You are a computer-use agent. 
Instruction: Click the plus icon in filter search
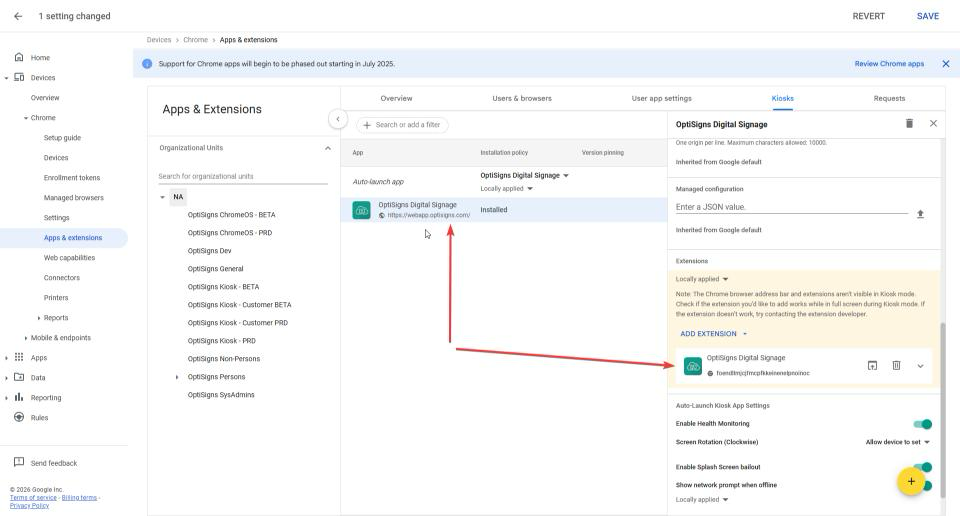pyautogui.click(x=367, y=125)
